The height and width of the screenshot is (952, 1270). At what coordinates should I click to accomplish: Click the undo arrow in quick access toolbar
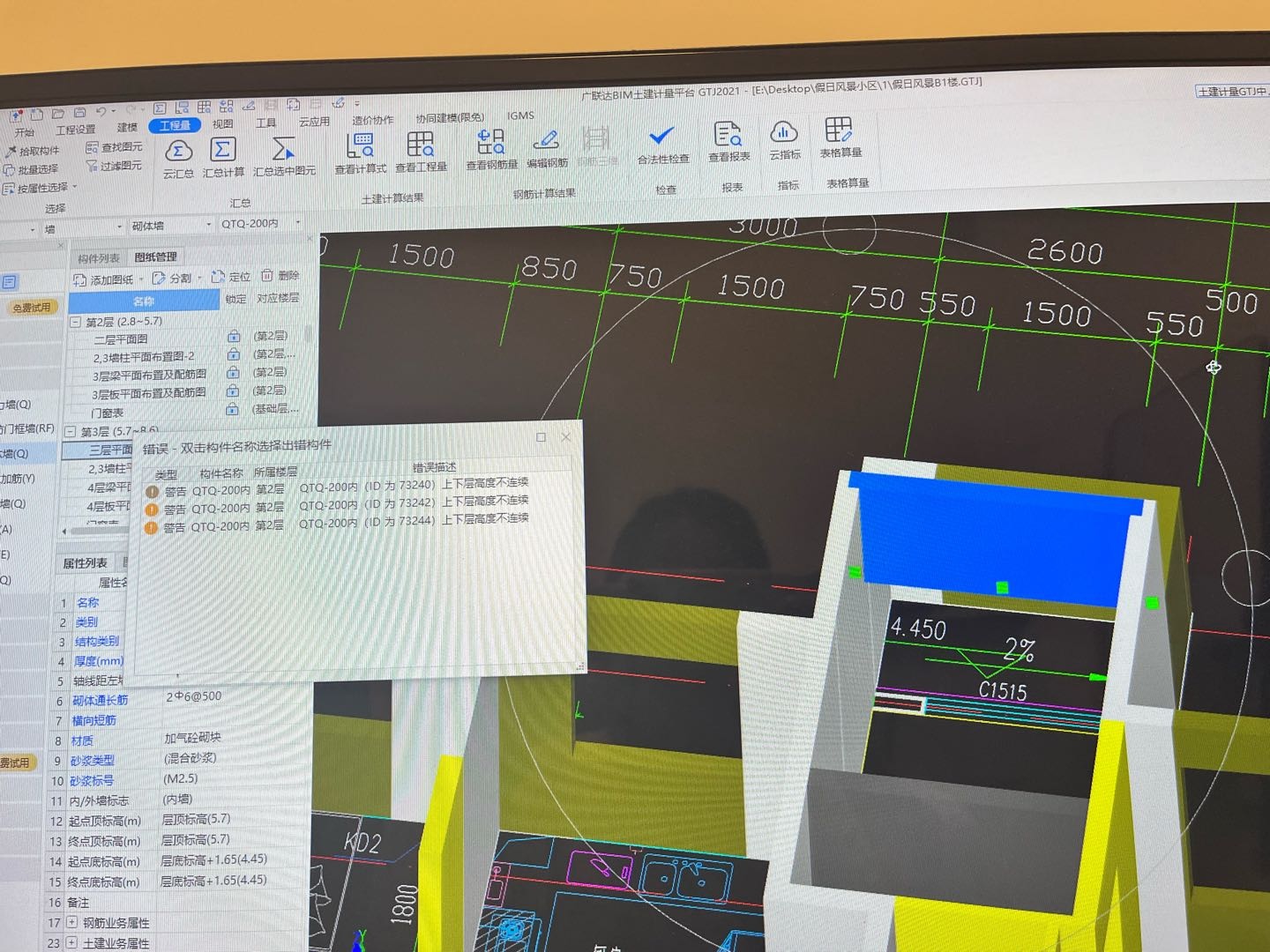point(101,112)
